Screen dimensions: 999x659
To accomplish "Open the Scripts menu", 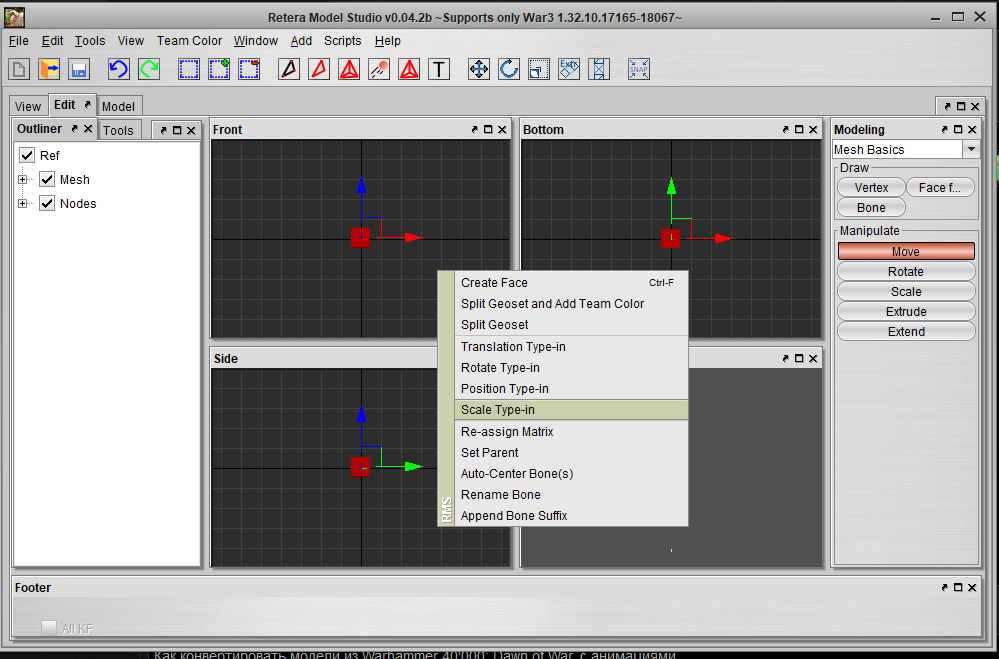I will tap(342, 41).
